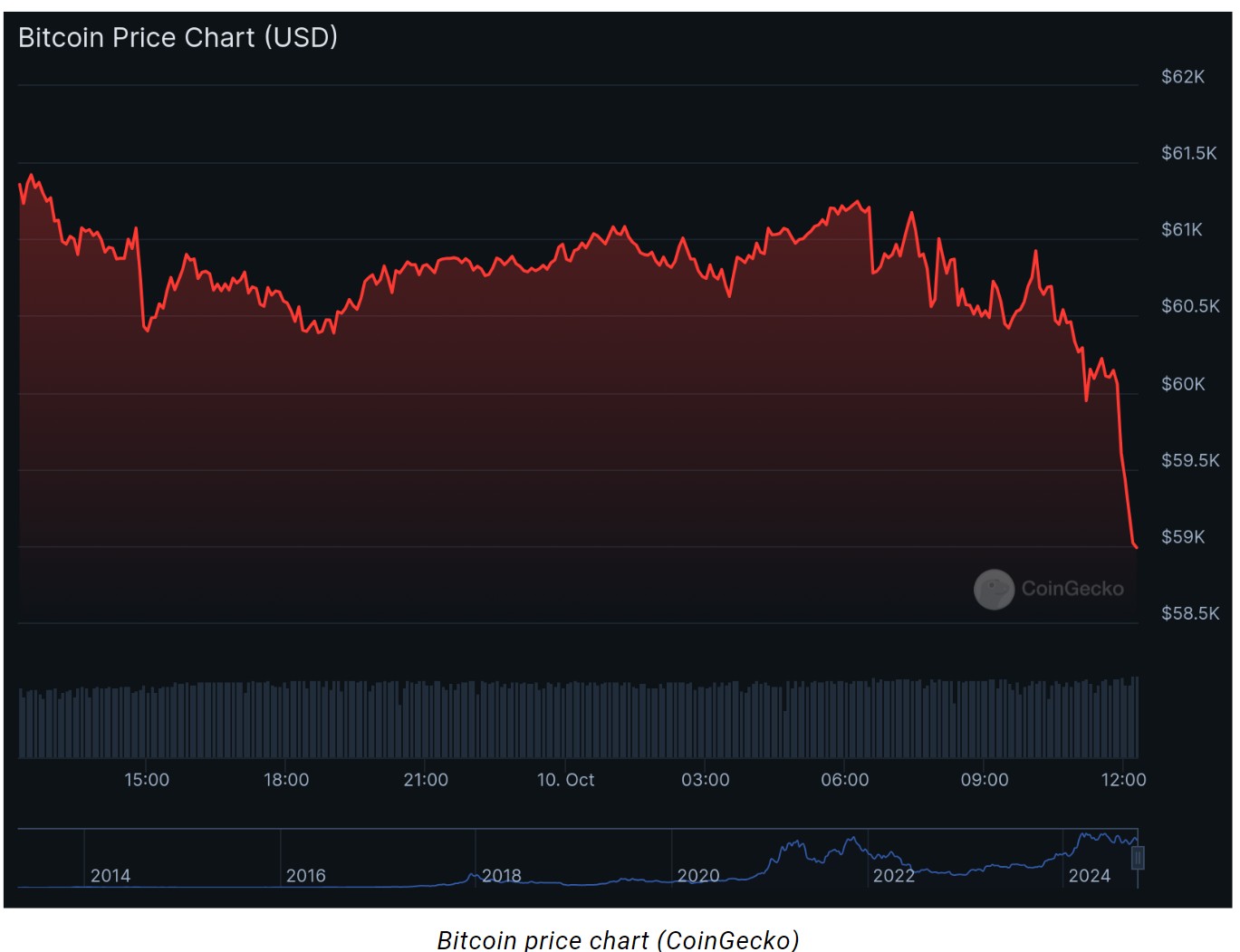Select the 2014 label in the navigator
Screen dimensions: 1240x952
coord(111,876)
